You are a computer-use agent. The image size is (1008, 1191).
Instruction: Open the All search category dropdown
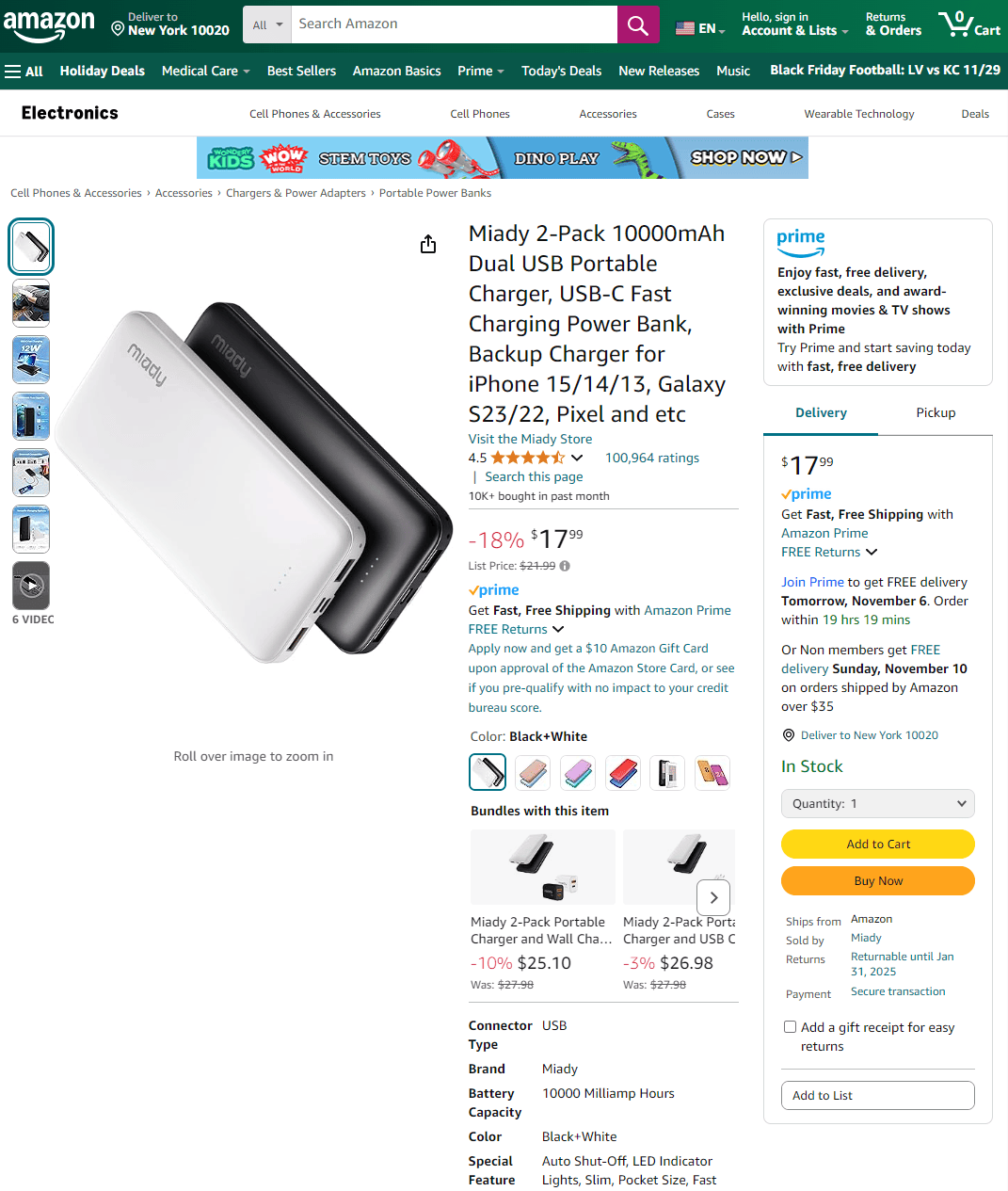(267, 24)
